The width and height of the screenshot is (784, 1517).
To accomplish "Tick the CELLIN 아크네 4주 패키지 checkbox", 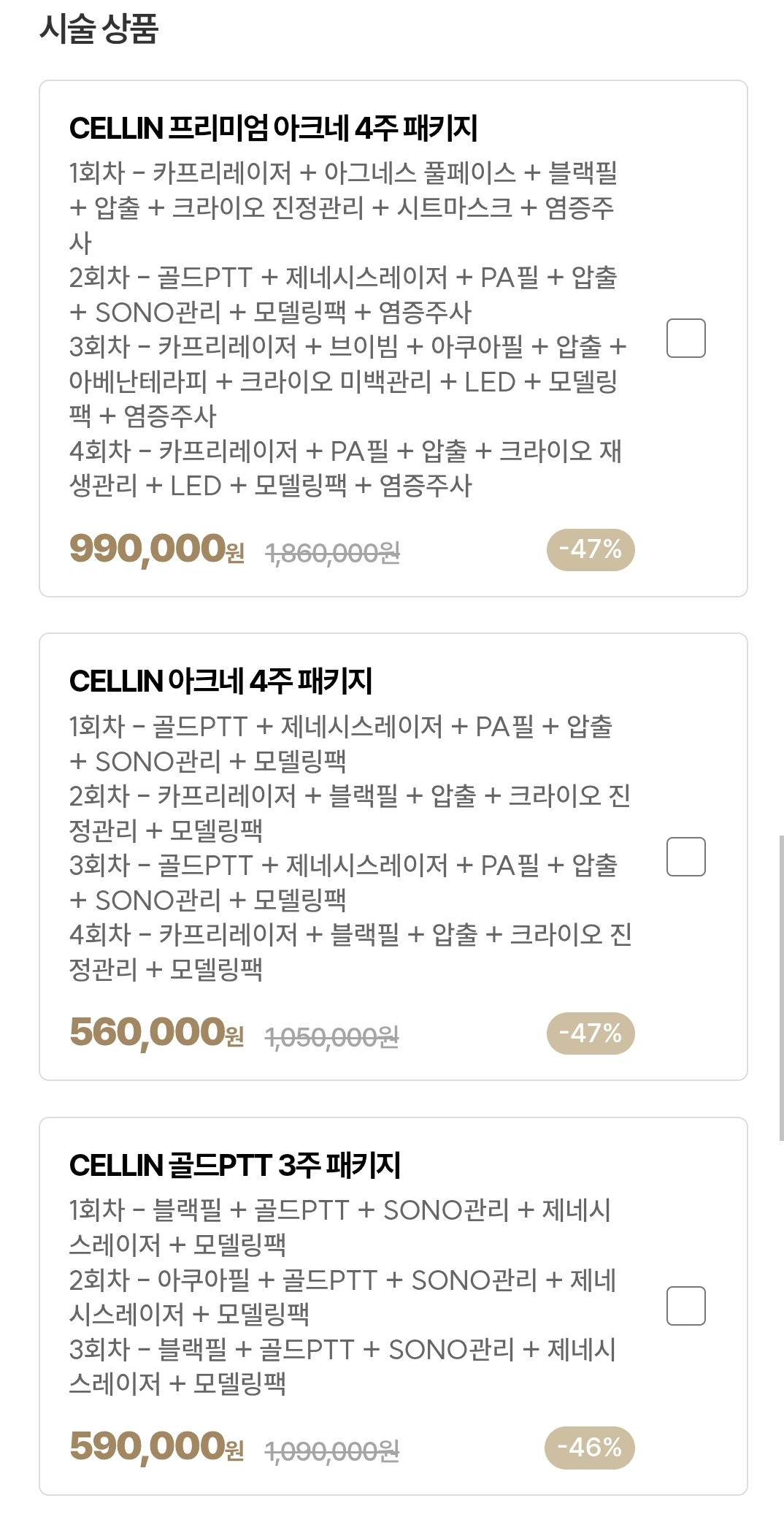I will click(685, 856).
